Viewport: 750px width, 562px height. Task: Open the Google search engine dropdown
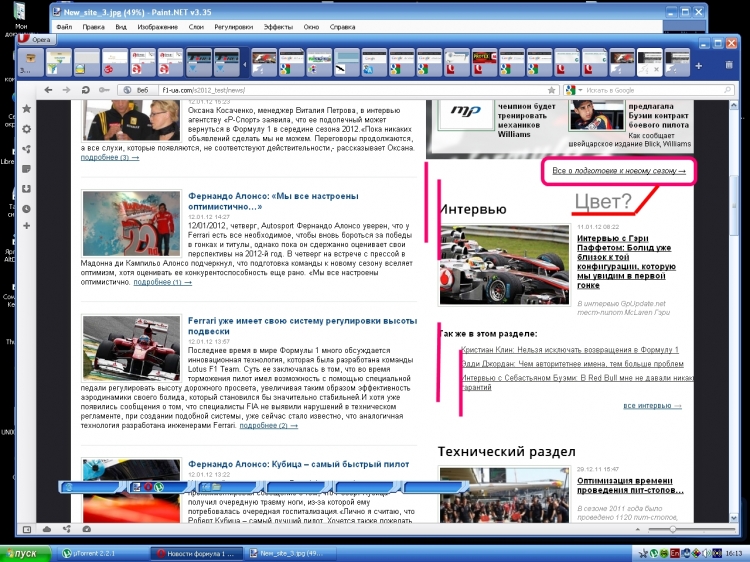point(574,90)
